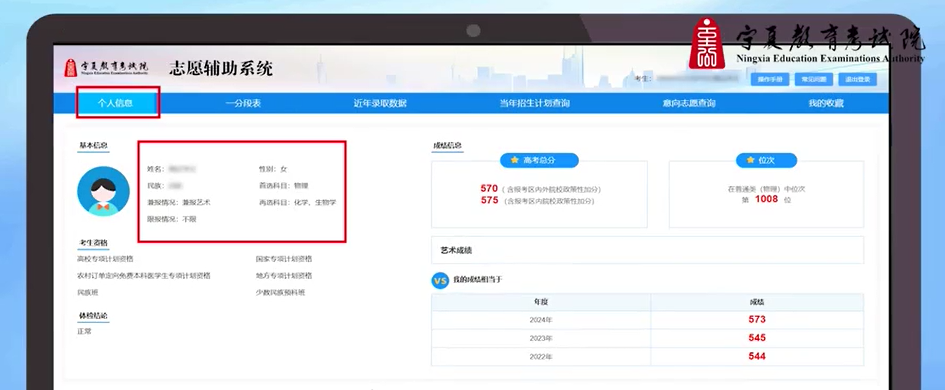
Task: Click the 艺术成绩 panel
Action: point(647,250)
